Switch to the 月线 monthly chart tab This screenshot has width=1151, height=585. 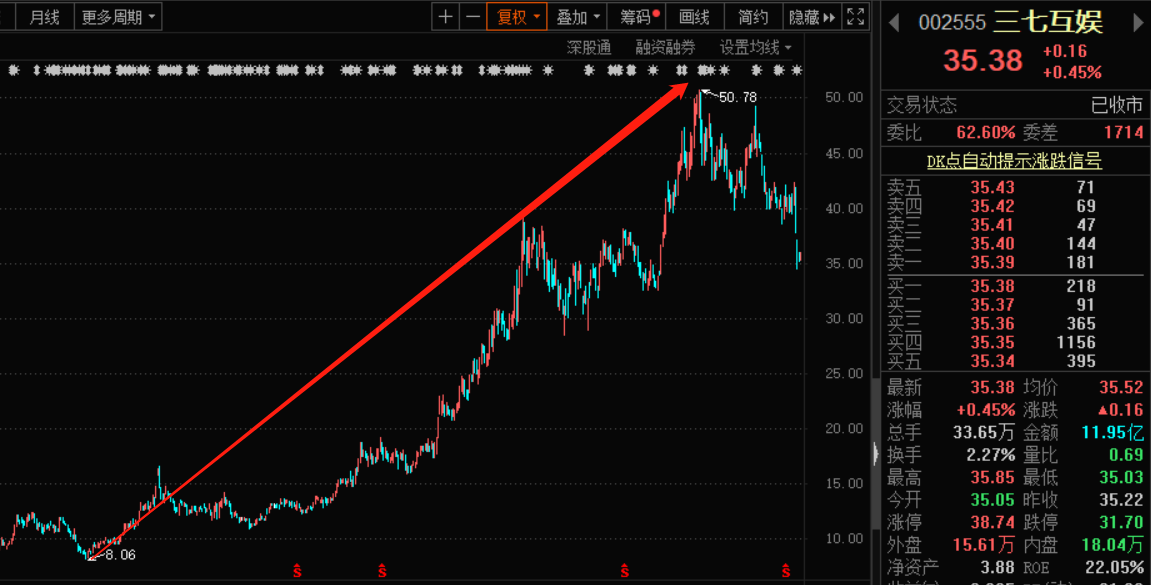[x=44, y=17]
